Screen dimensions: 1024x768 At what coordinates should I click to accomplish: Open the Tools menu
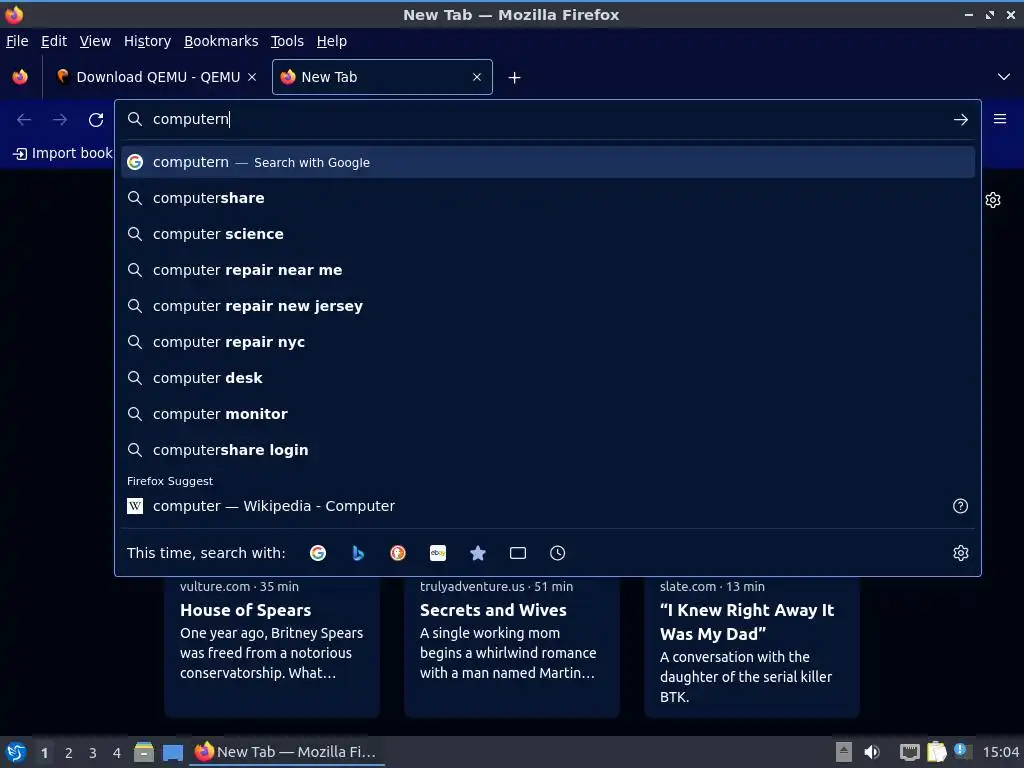point(287,41)
